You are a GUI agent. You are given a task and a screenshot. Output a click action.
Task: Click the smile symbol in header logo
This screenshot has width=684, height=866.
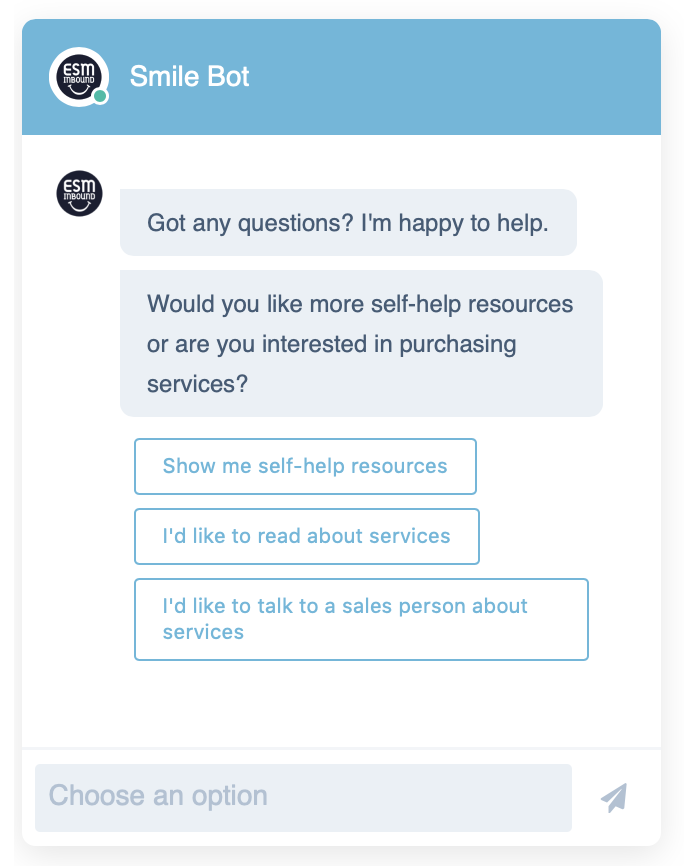click(x=79, y=89)
